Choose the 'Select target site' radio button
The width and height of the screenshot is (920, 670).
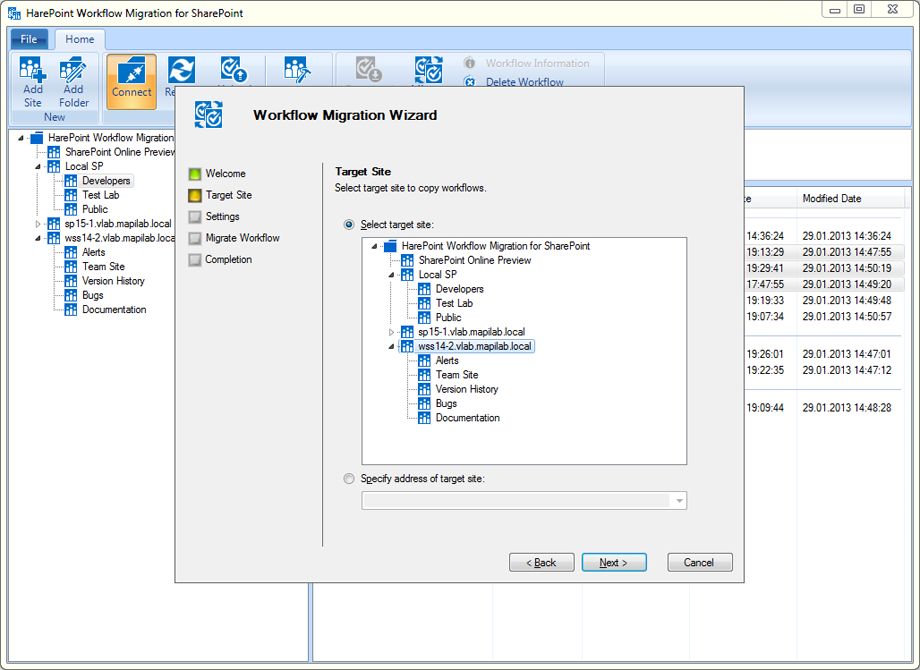click(x=349, y=224)
